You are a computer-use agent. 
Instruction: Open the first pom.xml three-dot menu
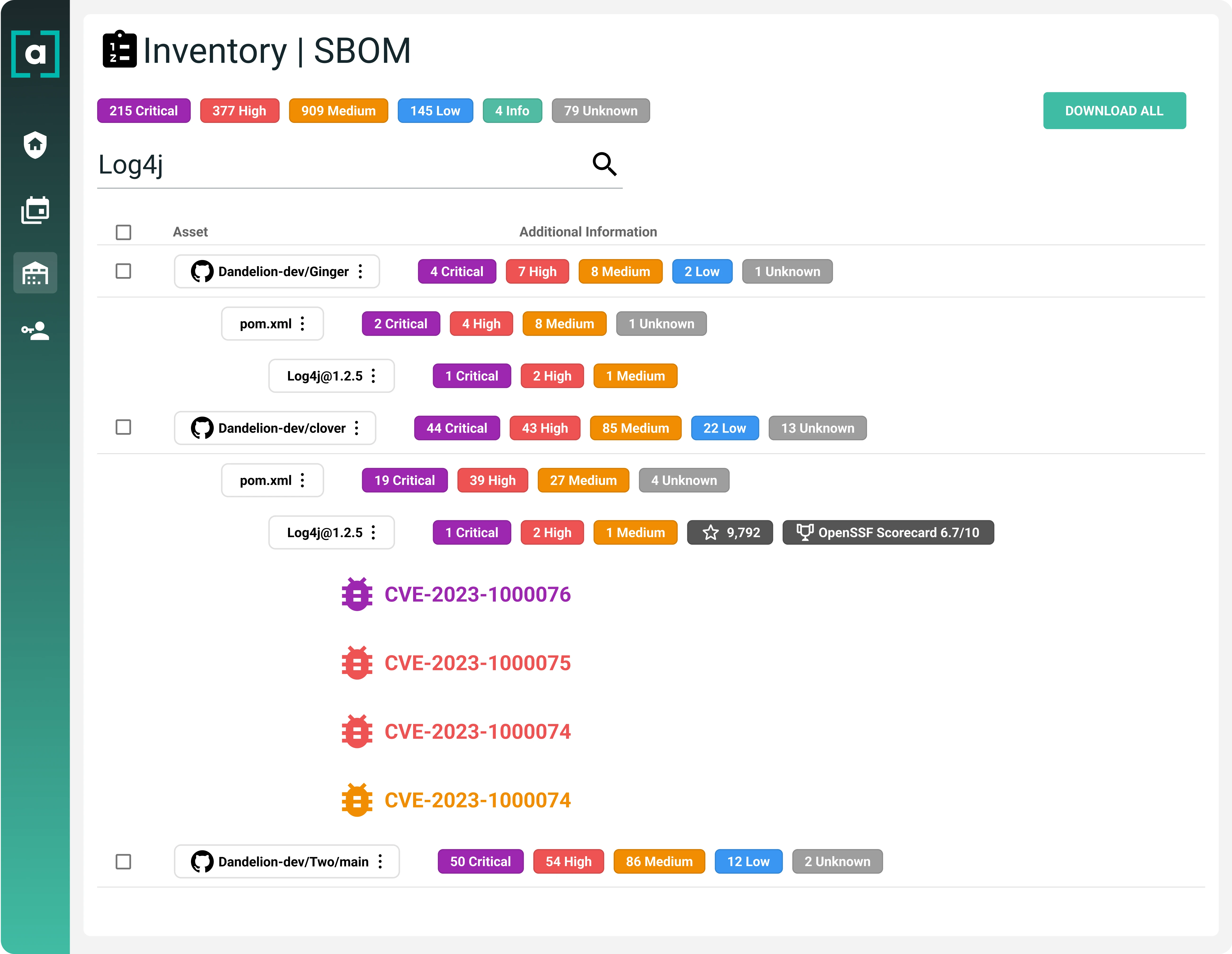(303, 324)
